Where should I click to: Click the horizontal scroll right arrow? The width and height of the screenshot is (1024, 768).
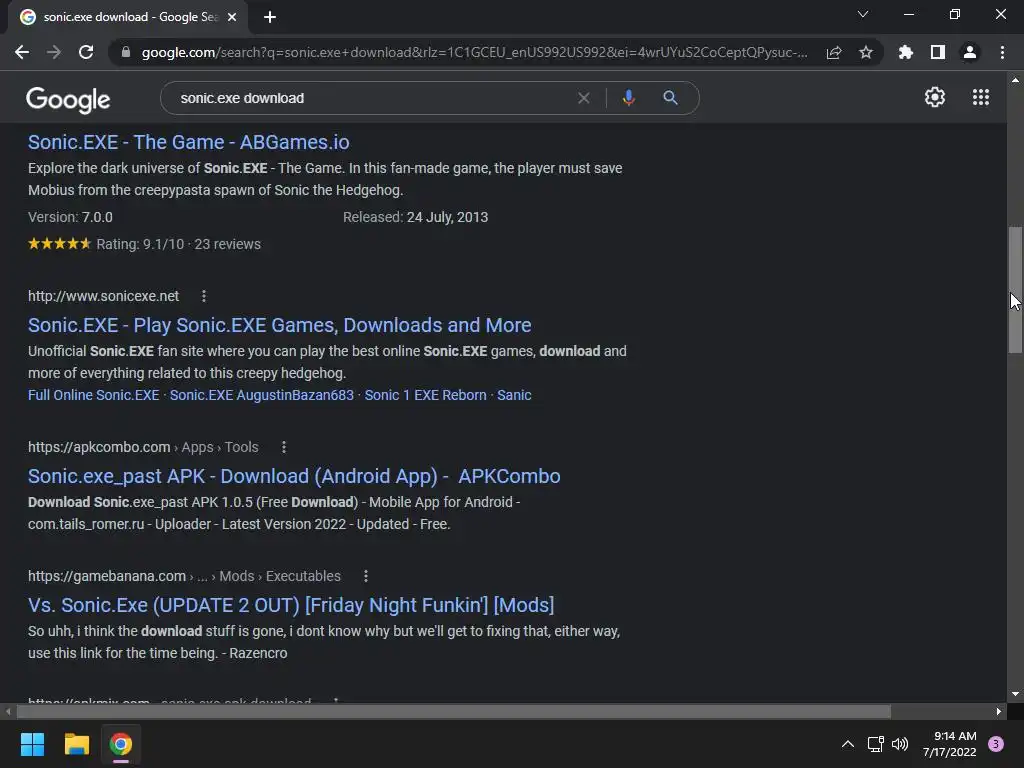pos(999,711)
